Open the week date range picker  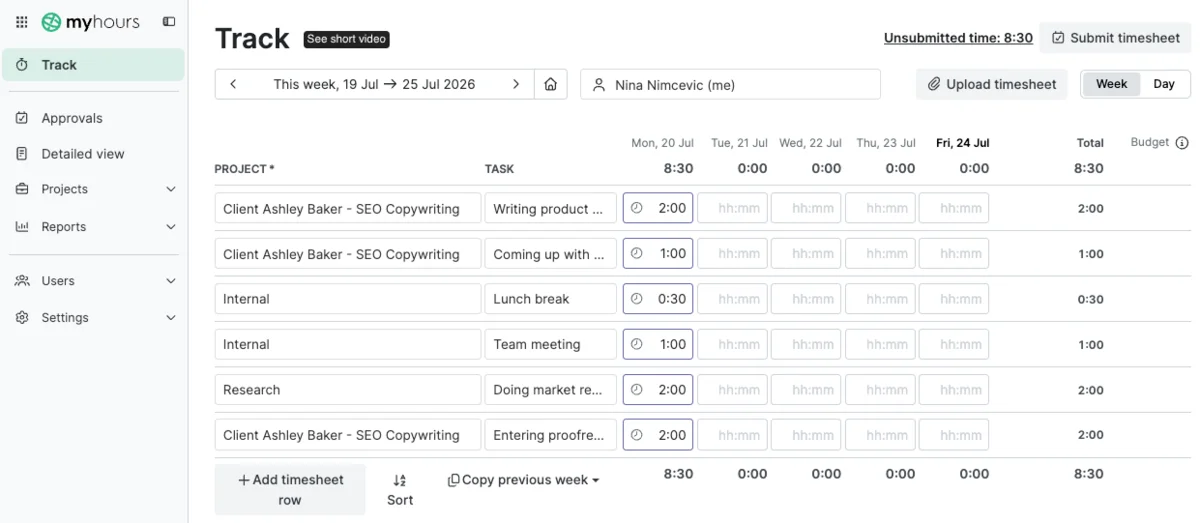click(375, 85)
